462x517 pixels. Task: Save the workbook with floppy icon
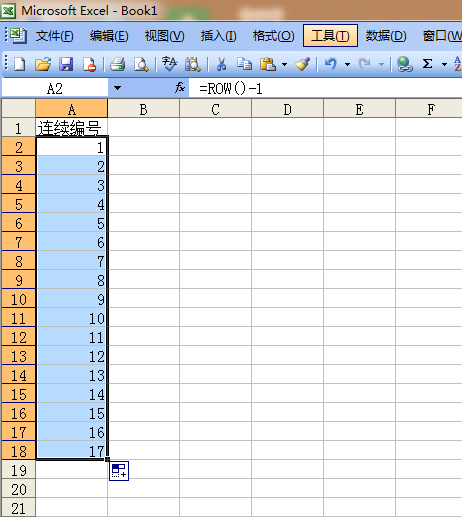tap(66, 64)
